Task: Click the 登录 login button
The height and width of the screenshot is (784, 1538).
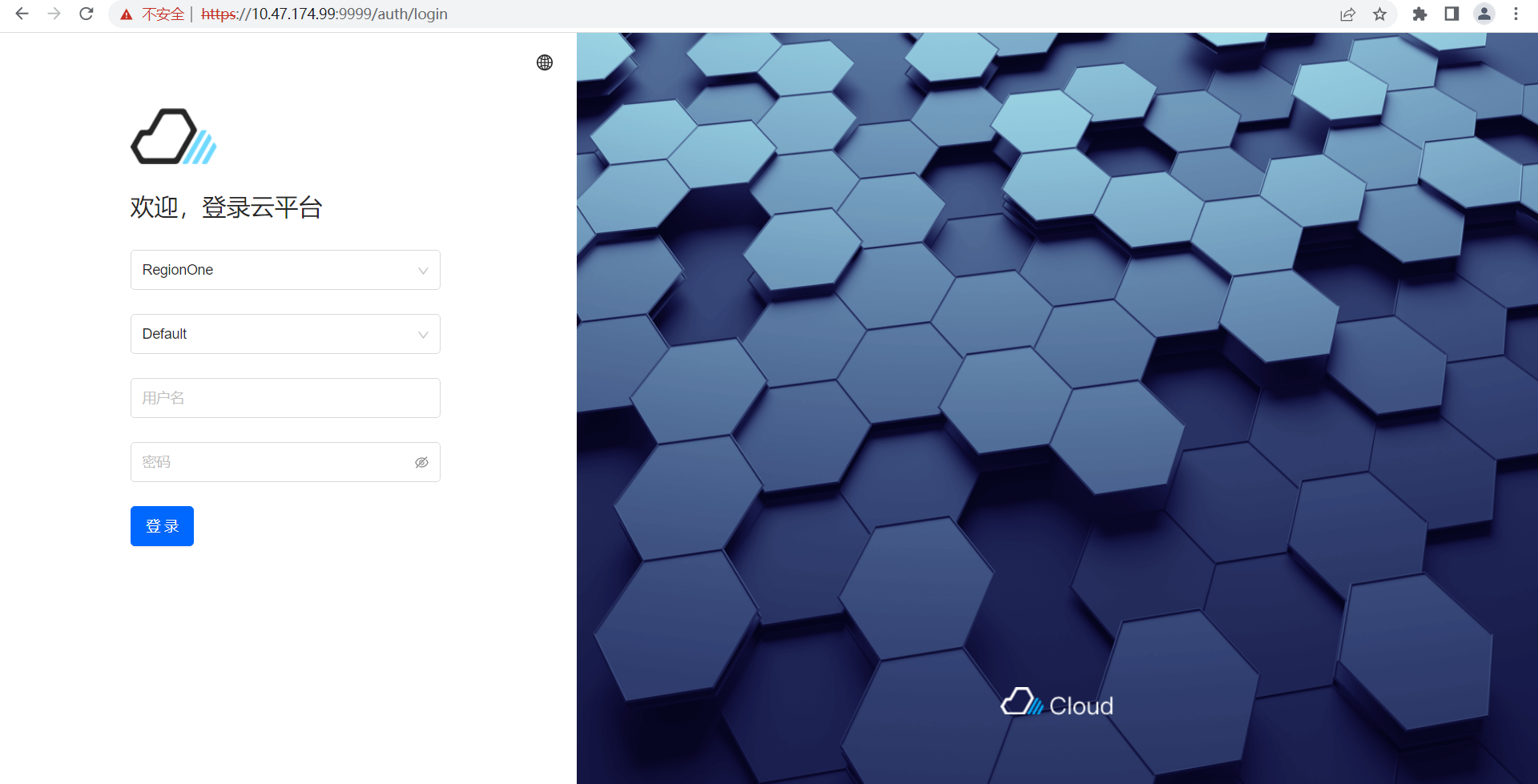Action: (162, 526)
